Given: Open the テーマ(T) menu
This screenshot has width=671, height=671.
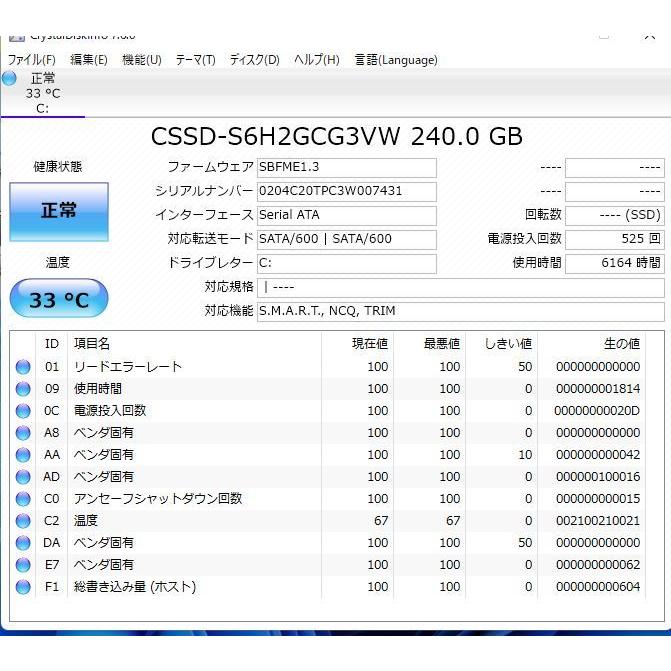Looking at the screenshot, I should [x=196, y=59].
